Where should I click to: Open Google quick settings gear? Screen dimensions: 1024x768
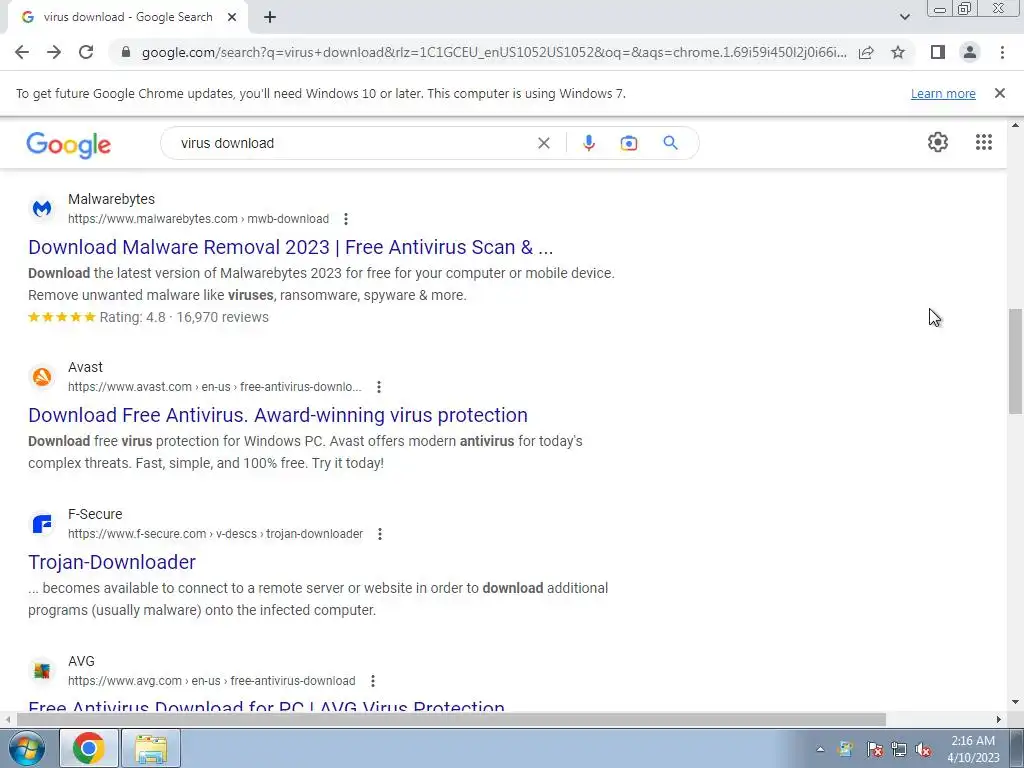[x=938, y=142]
